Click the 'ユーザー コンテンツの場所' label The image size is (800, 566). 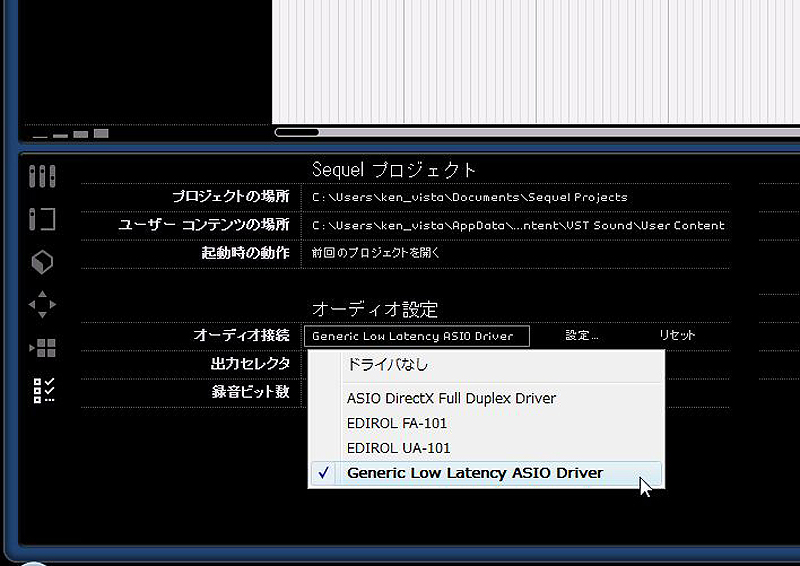click(204, 225)
